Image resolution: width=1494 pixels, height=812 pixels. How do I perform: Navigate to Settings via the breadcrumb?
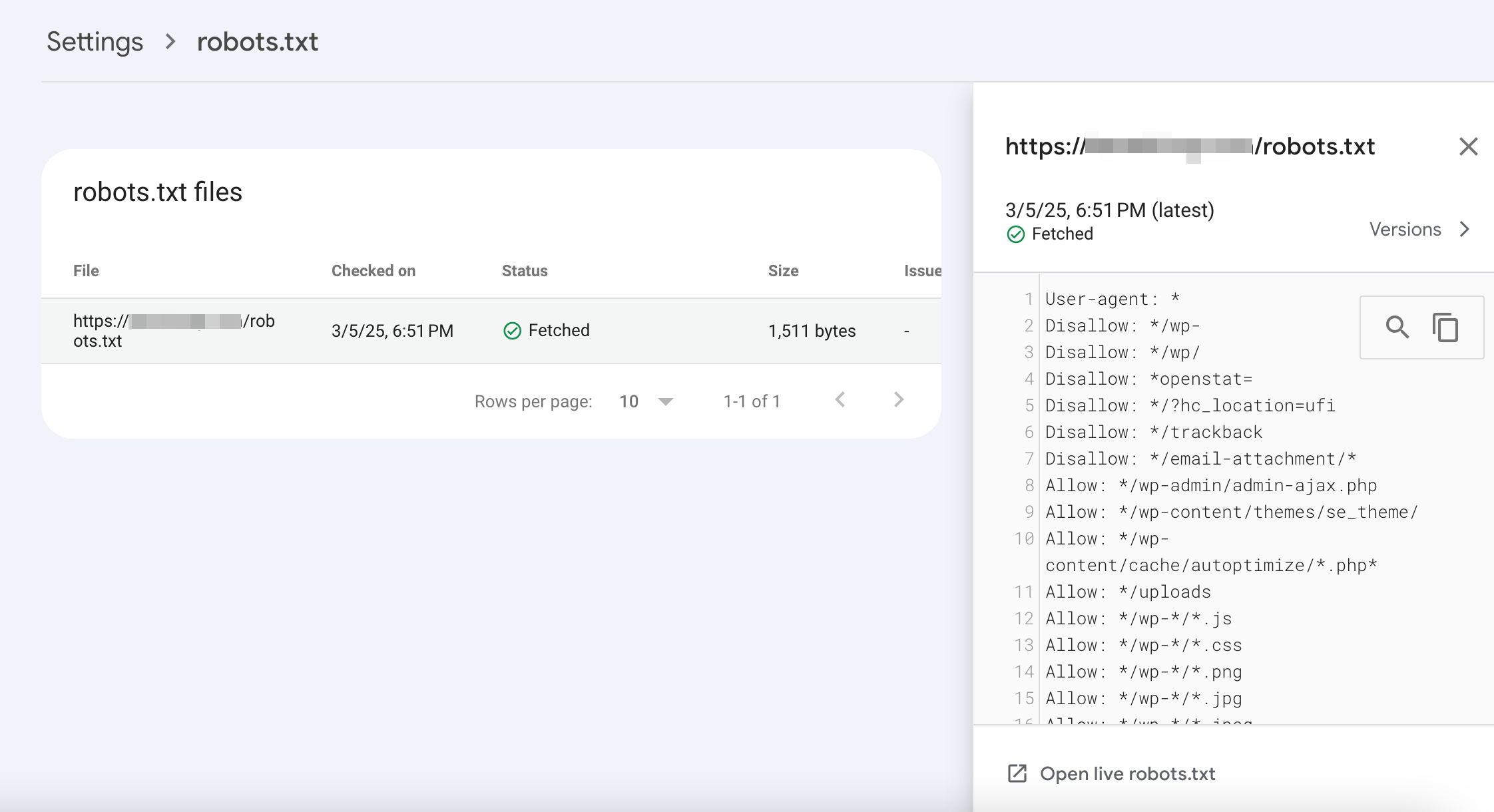(94, 41)
